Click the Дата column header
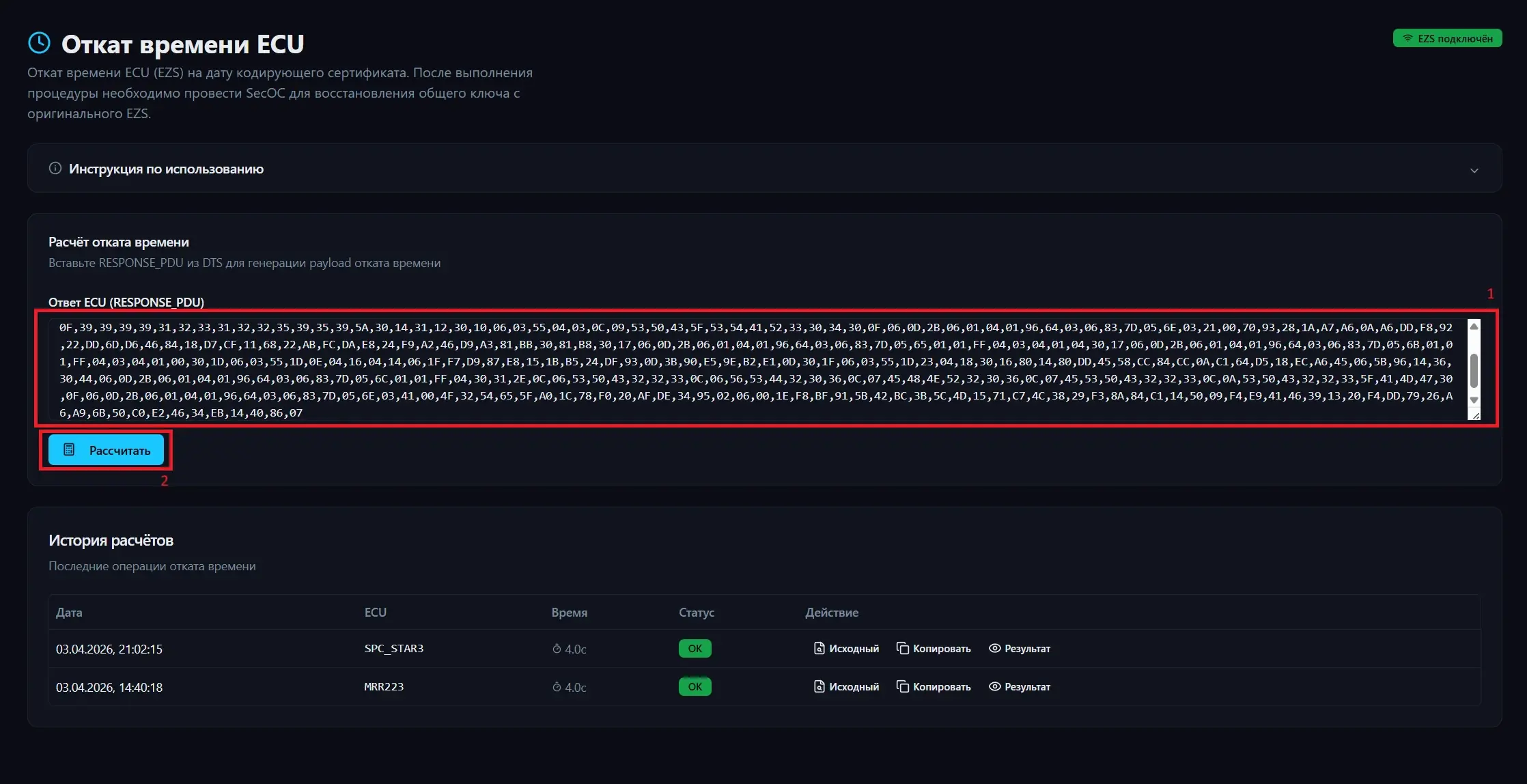The image size is (1527, 784). coord(69,612)
